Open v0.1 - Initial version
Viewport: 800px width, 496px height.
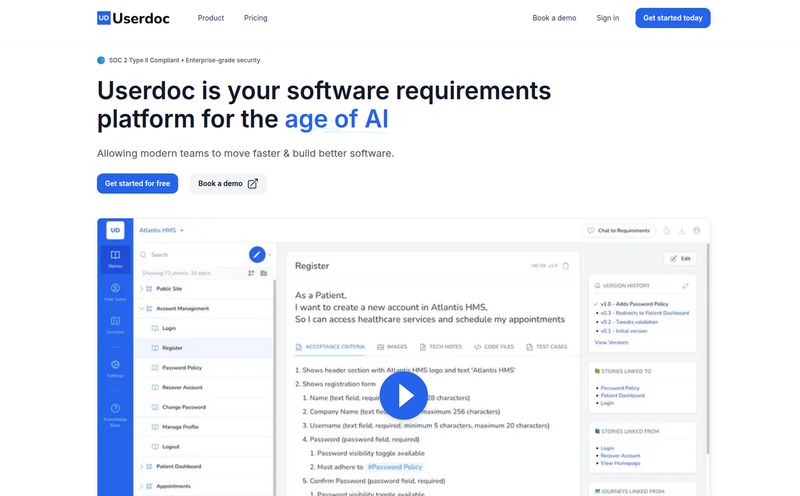point(623,331)
